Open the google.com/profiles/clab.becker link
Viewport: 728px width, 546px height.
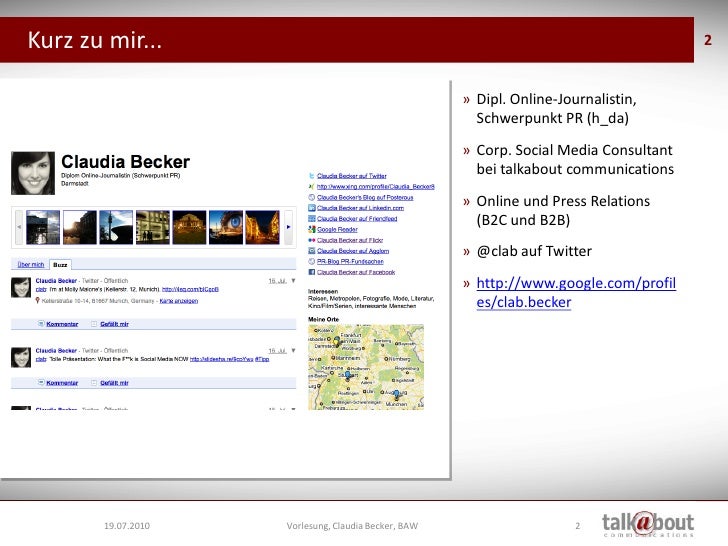click(576, 292)
